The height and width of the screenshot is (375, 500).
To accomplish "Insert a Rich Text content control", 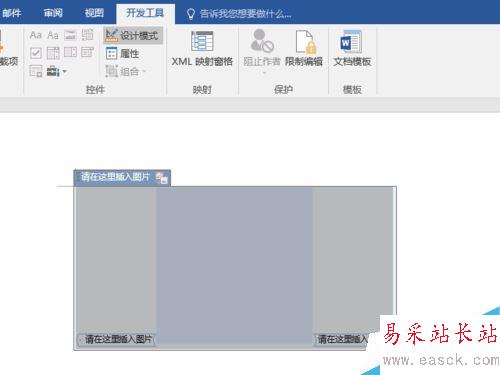I will pyautogui.click(x=36, y=35).
